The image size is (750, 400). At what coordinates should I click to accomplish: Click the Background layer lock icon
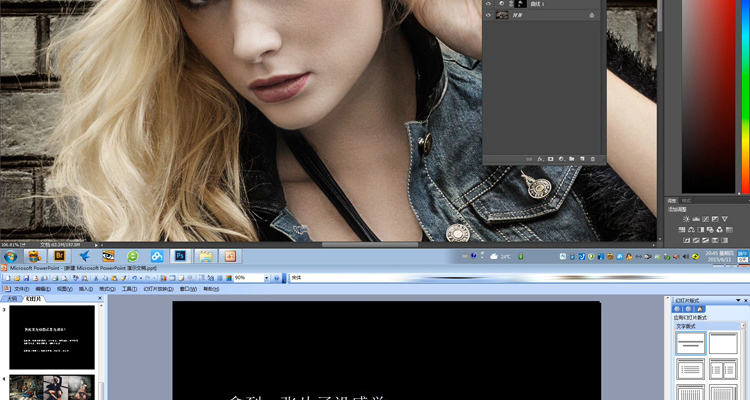(x=592, y=15)
